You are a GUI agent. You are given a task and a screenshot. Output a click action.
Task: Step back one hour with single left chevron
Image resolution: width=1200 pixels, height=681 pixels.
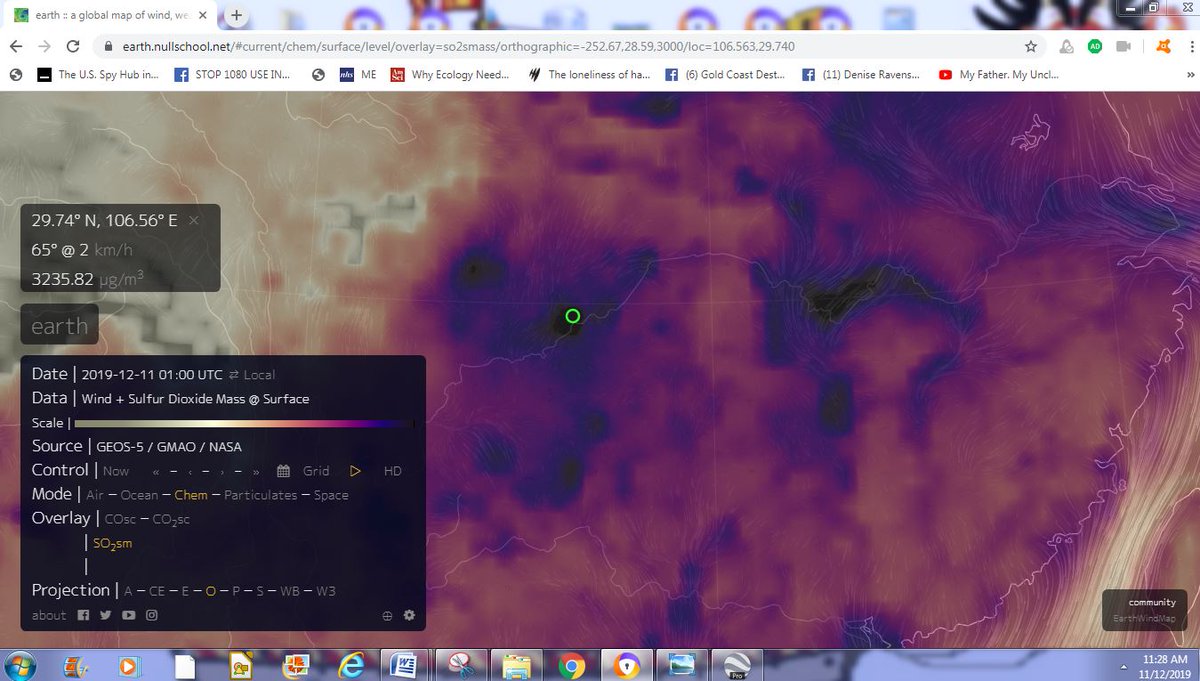[x=190, y=471]
